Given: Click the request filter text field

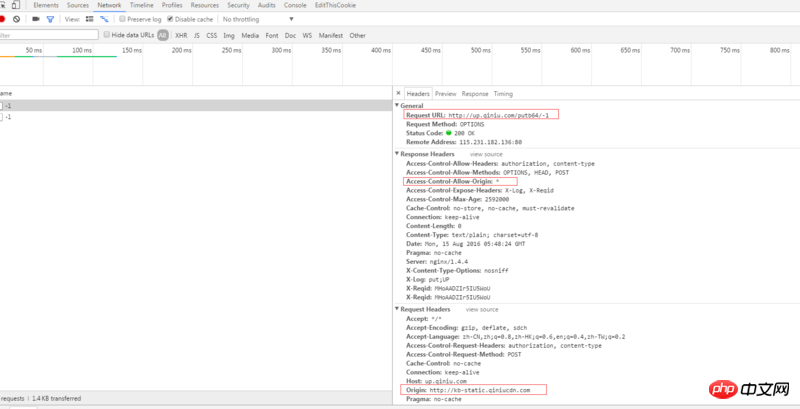Looking at the screenshot, I should [49, 35].
